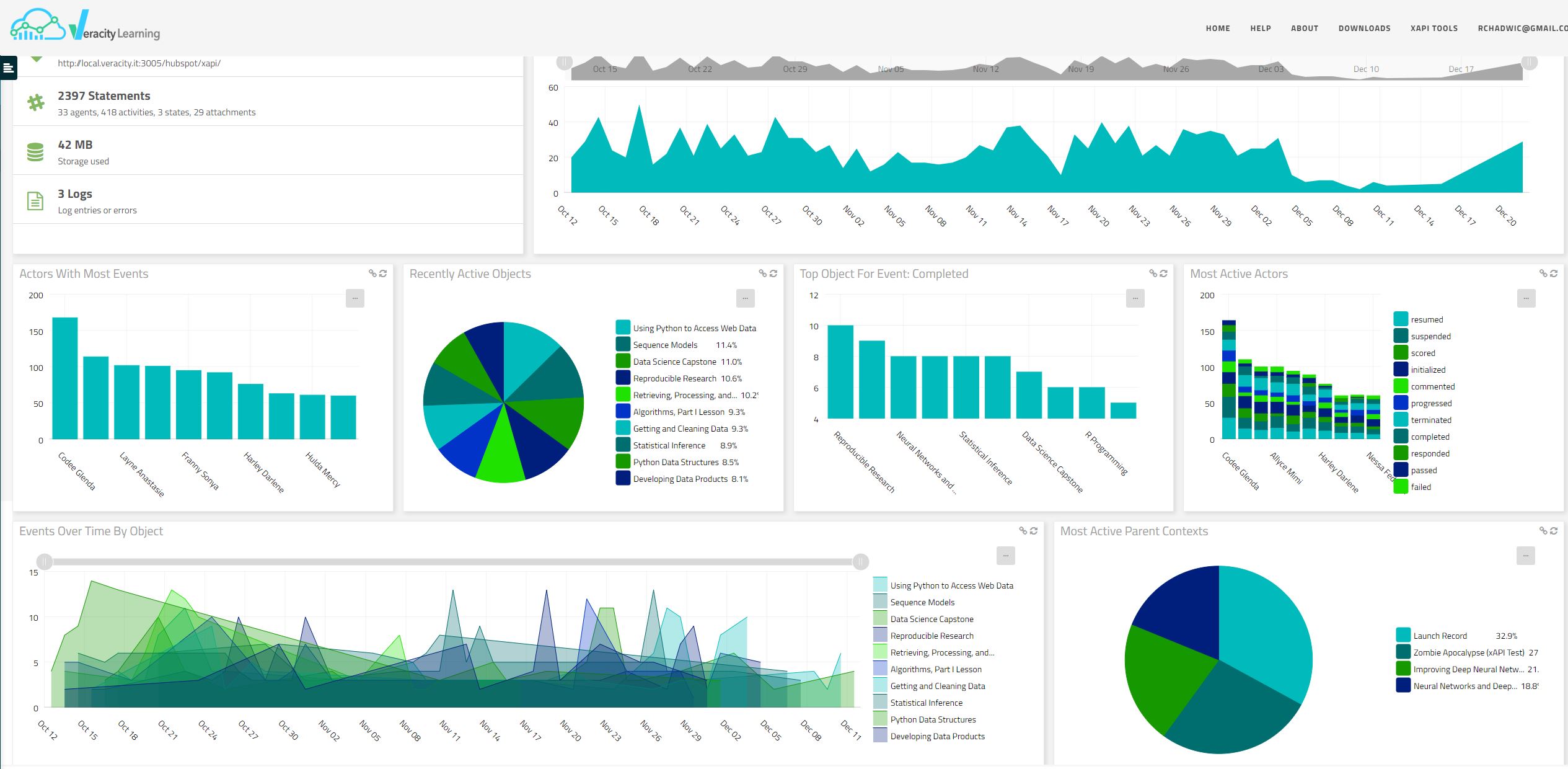Grab the left handle of the events timeline slider
Image resolution: width=1568 pixels, height=769 pixels.
[45, 562]
